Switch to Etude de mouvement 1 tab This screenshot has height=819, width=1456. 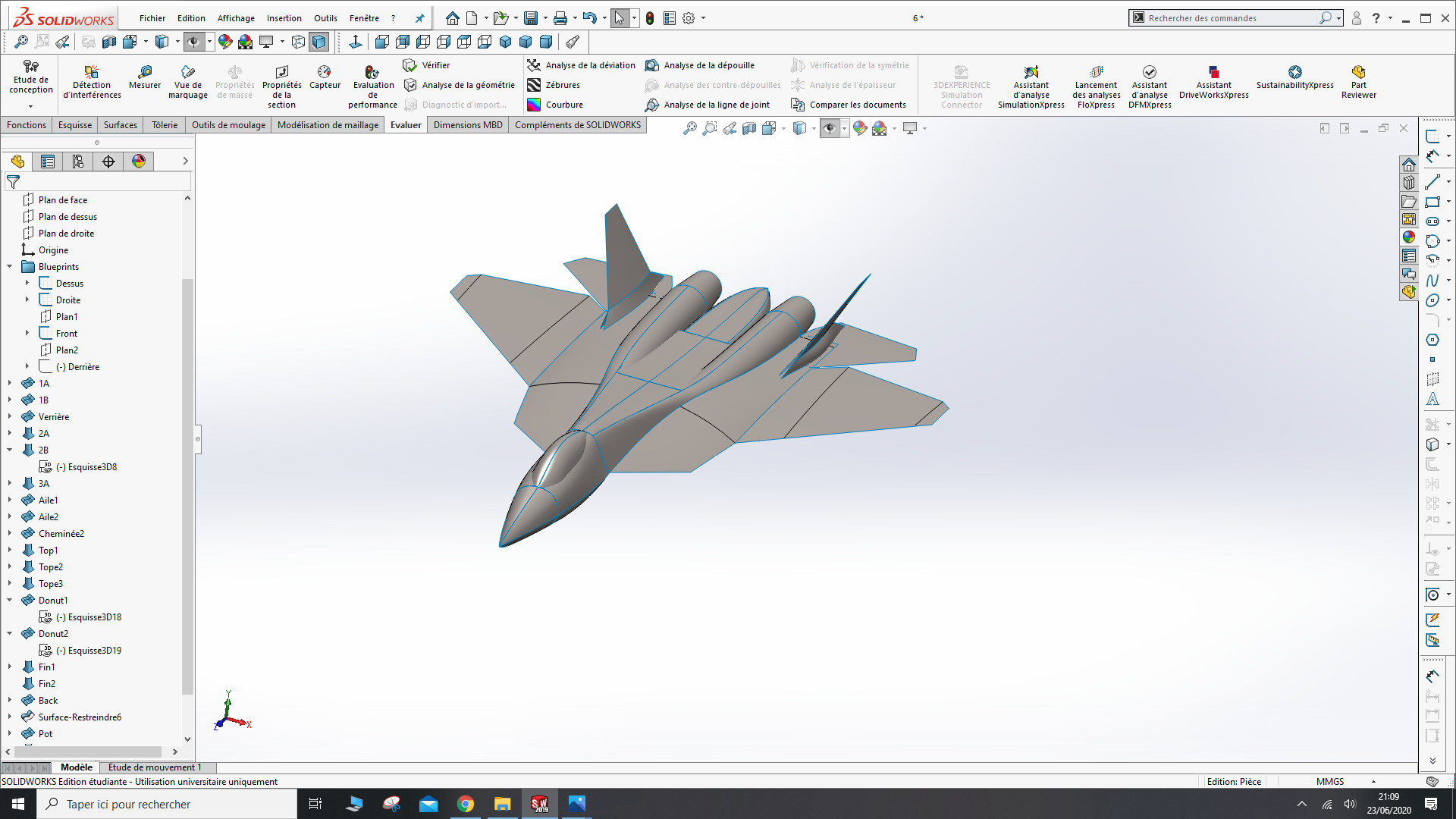[x=155, y=767]
